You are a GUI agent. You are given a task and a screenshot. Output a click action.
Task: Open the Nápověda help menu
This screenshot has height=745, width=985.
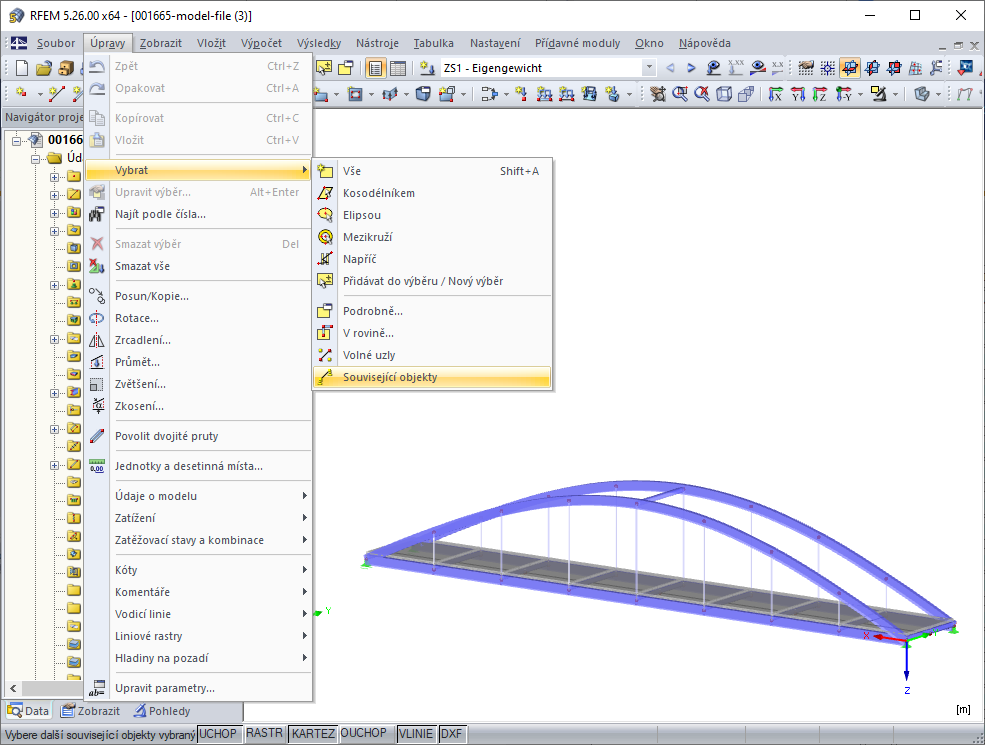tap(704, 43)
